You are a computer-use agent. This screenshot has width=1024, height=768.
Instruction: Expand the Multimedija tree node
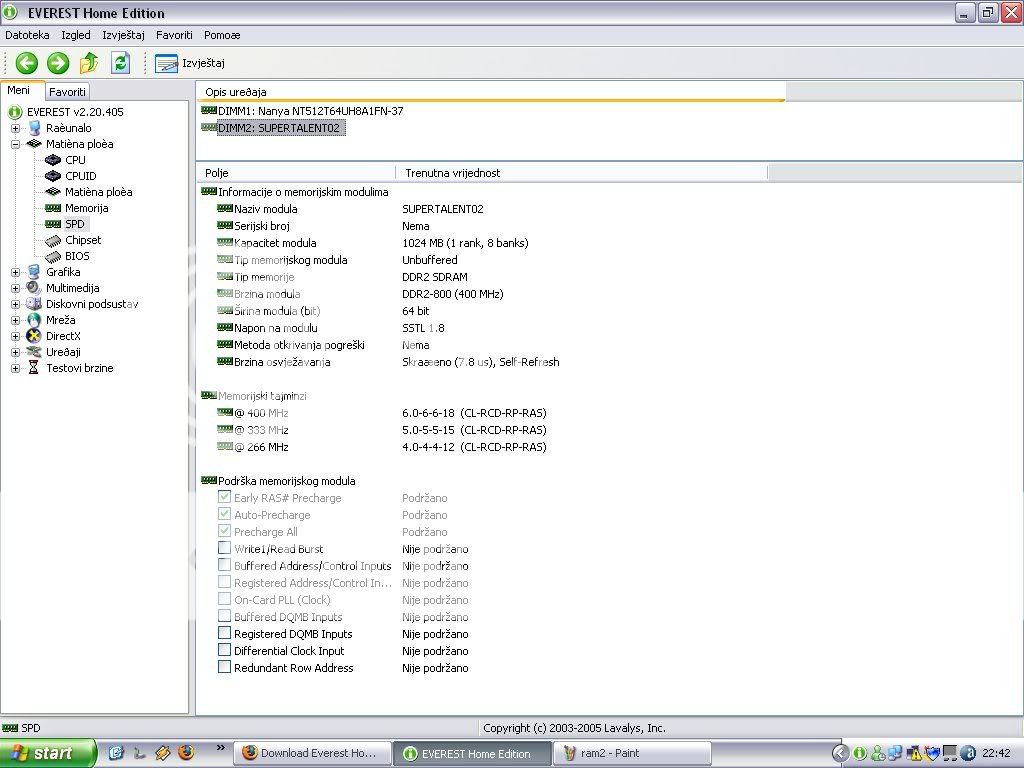click(16, 288)
